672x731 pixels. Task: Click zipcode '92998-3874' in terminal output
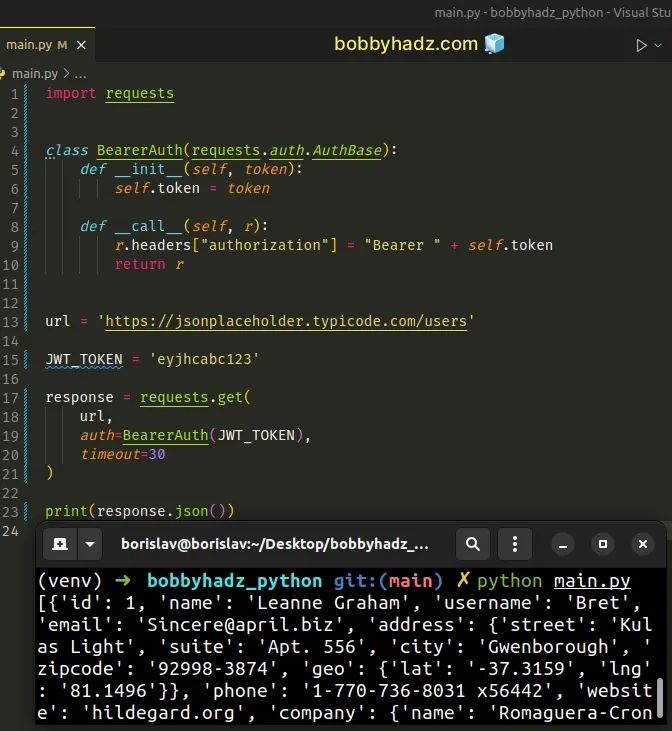[x=213, y=669]
